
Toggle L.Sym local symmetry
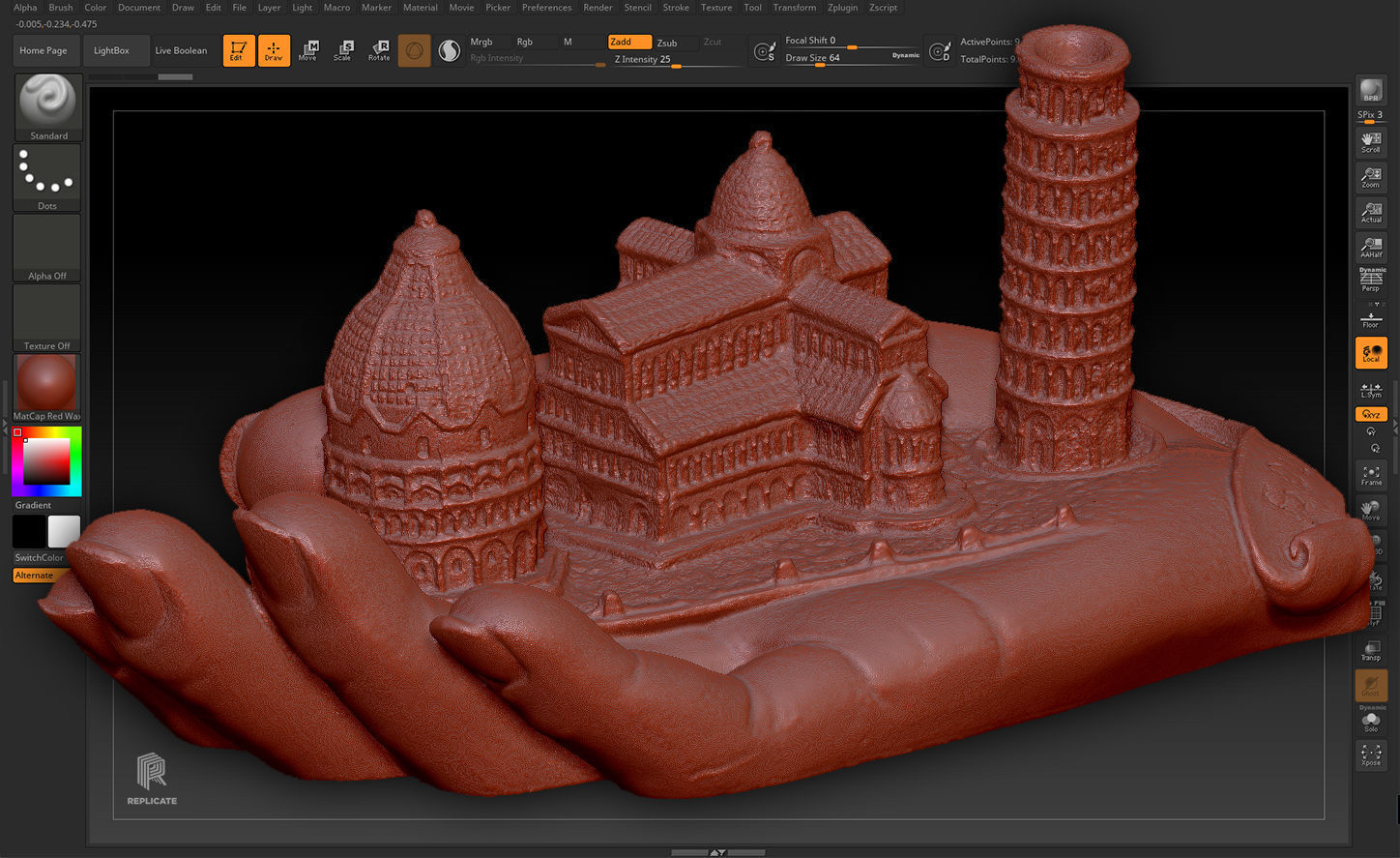pyautogui.click(x=1371, y=389)
